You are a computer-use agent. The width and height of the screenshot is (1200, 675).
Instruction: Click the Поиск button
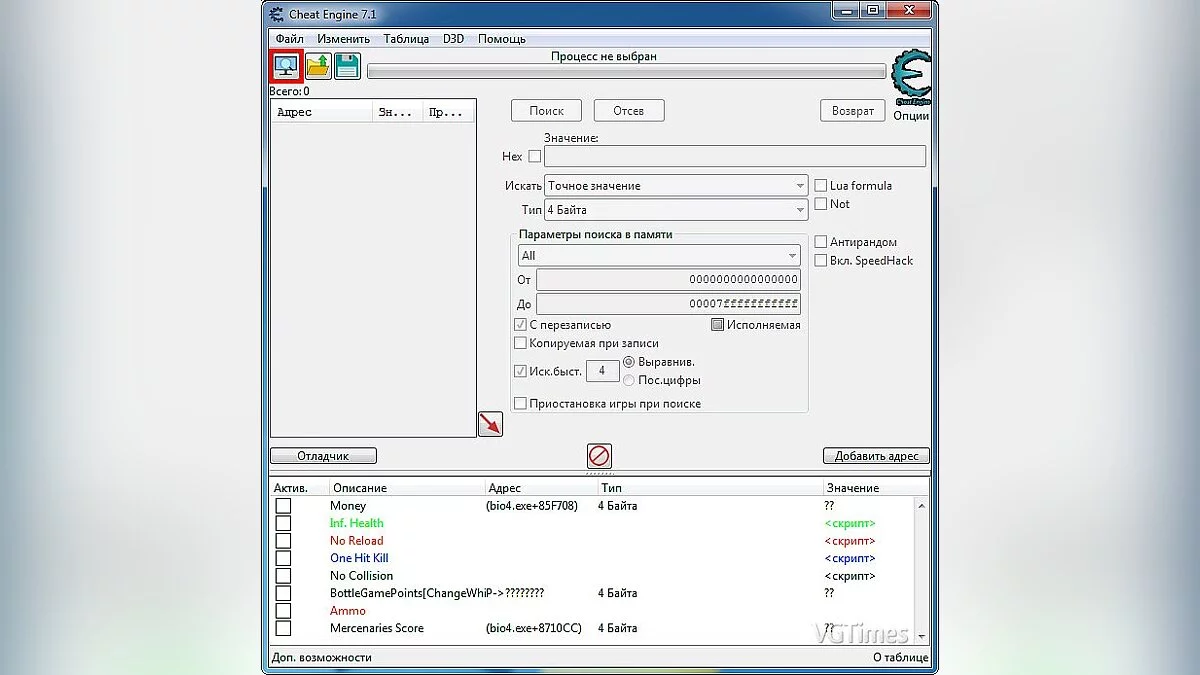click(547, 111)
